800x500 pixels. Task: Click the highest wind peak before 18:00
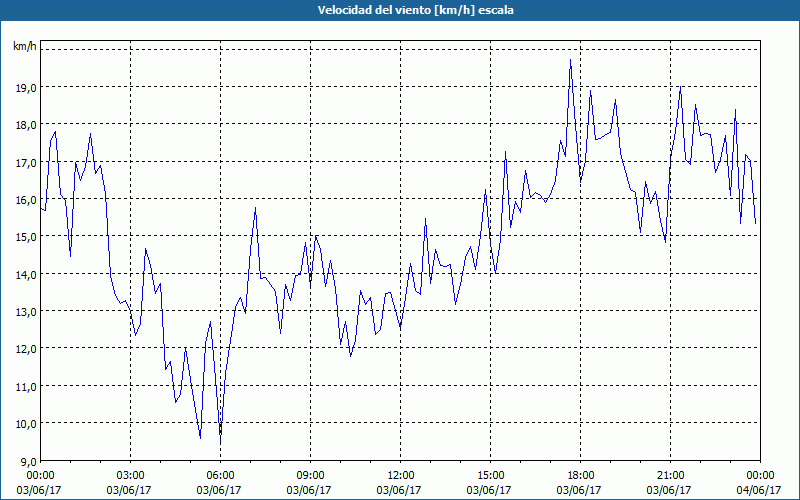coord(570,60)
